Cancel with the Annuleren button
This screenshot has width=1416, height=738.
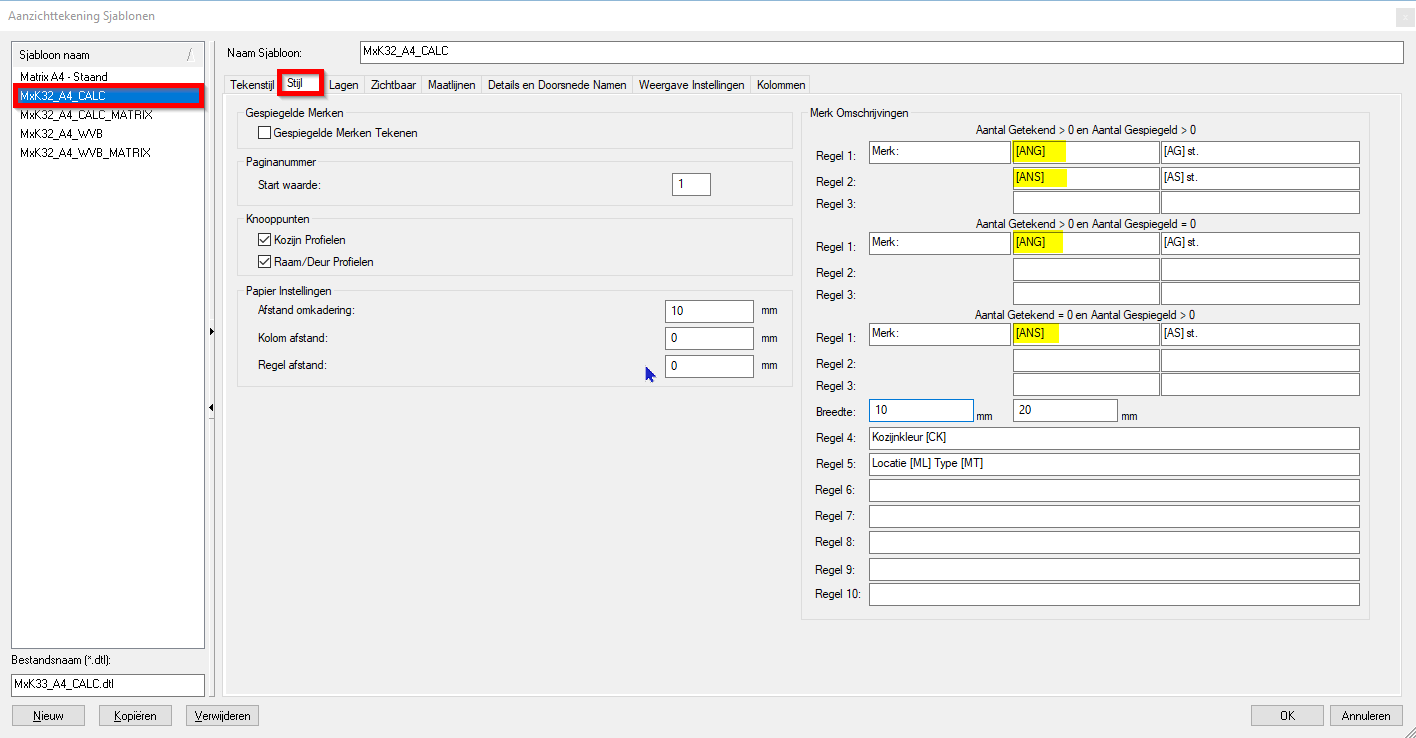(1366, 716)
